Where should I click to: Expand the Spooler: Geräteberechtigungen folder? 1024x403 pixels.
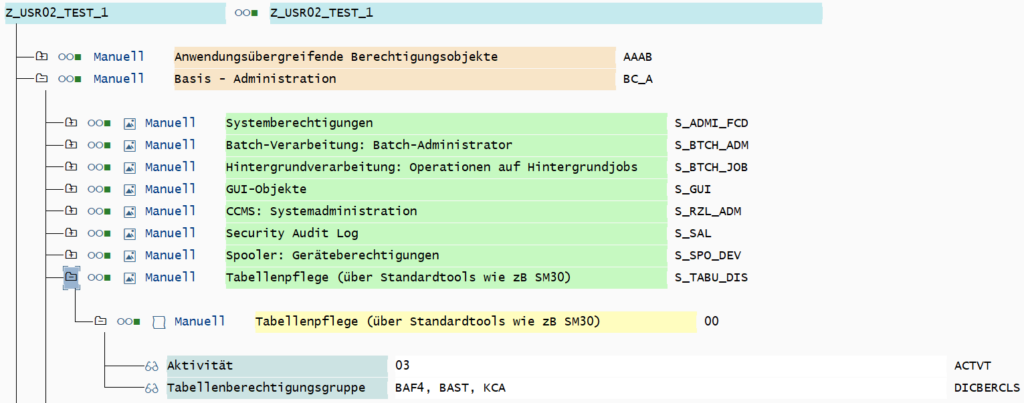tap(71, 255)
